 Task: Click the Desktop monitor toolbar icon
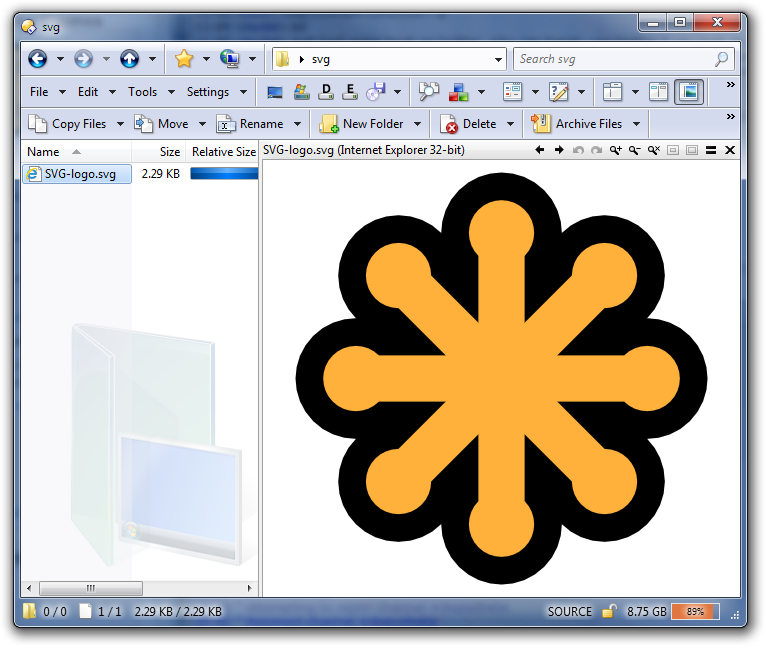tap(275, 92)
